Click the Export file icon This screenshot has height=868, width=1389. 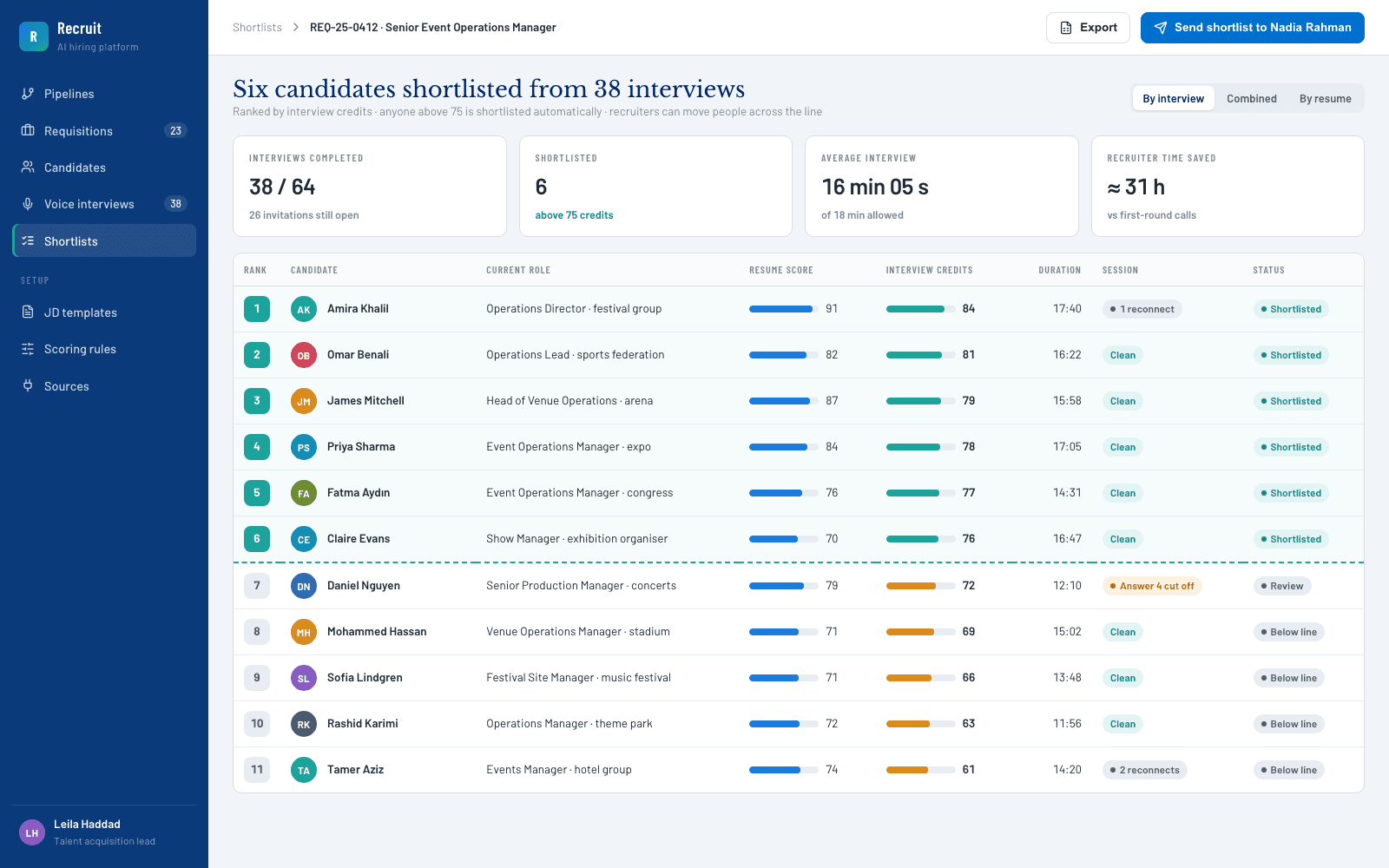tap(1066, 28)
